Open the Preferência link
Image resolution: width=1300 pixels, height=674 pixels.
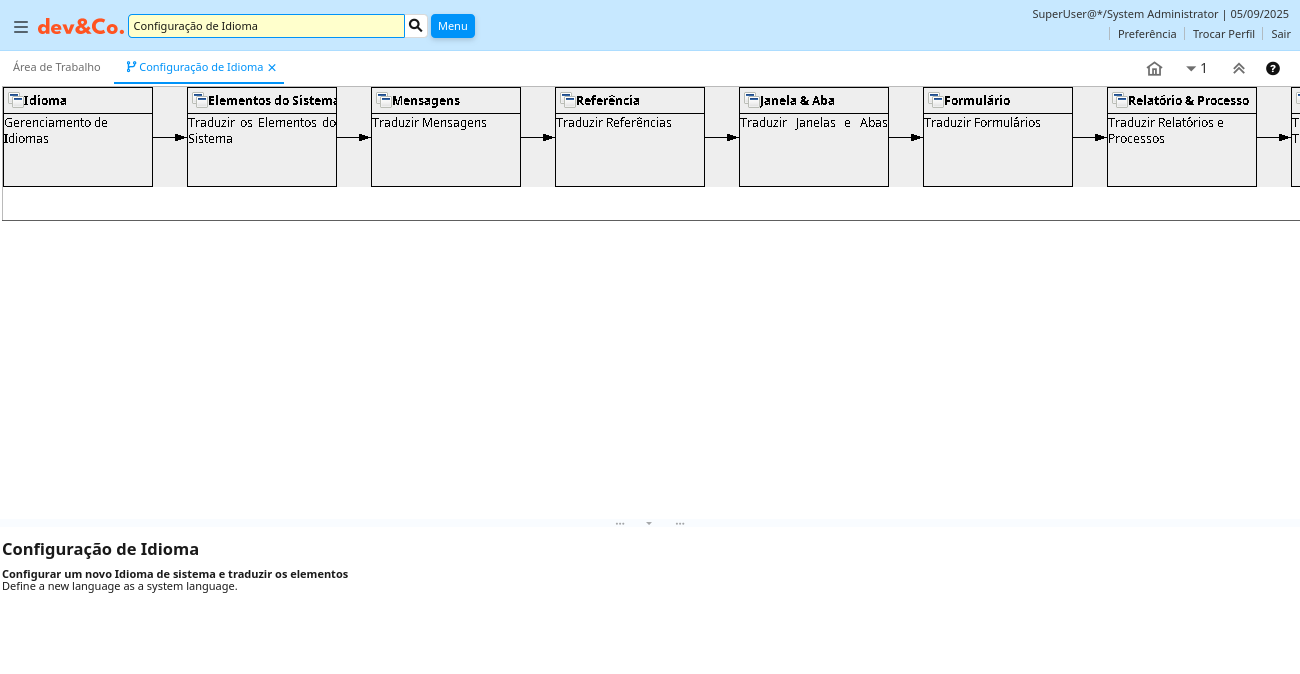[x=1147, y=33]
